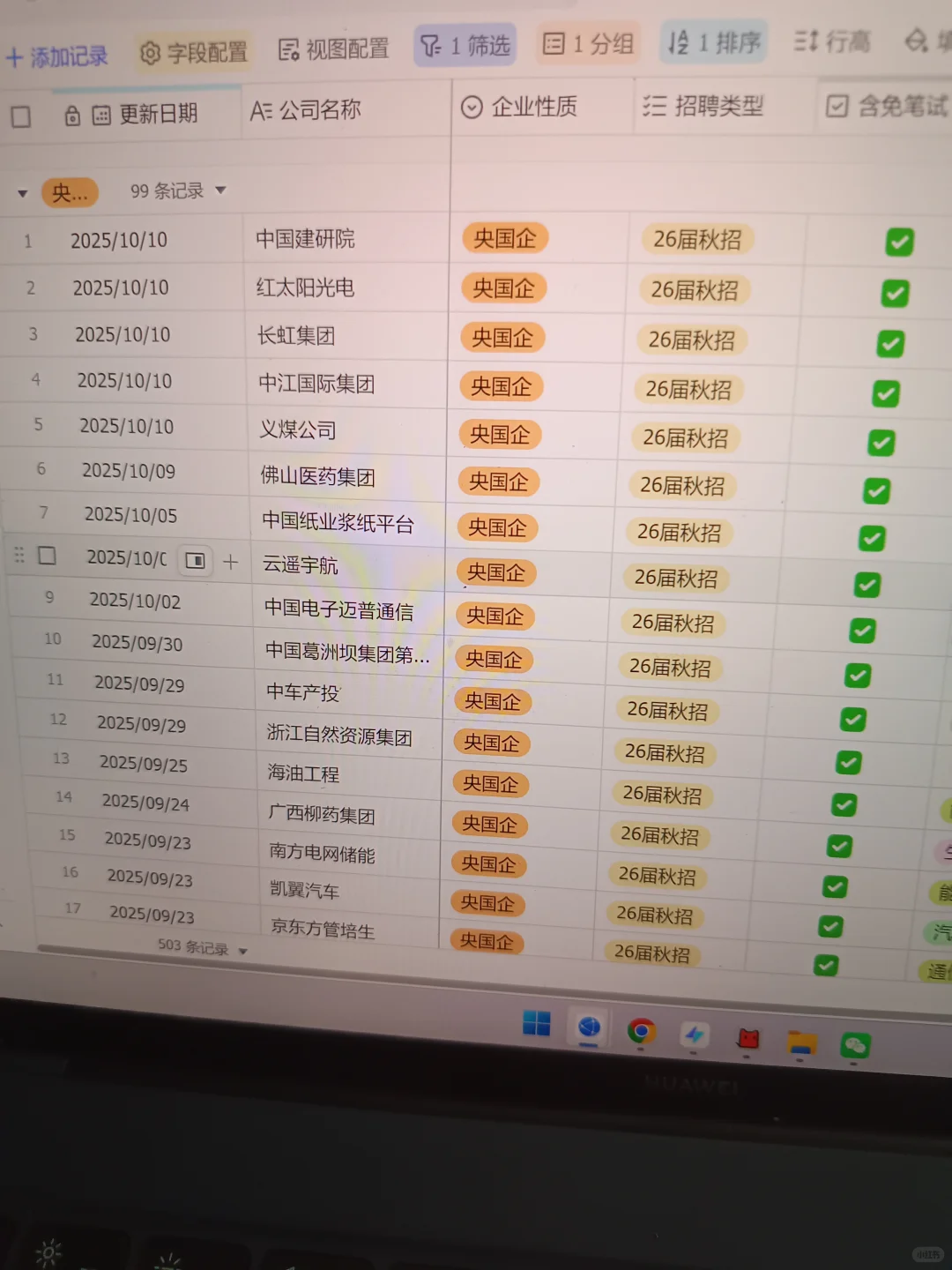Uncheck 含免笔试 for 中国建研院
Viewport: 952px width, 1270px height.
click(x=899, y=242)
